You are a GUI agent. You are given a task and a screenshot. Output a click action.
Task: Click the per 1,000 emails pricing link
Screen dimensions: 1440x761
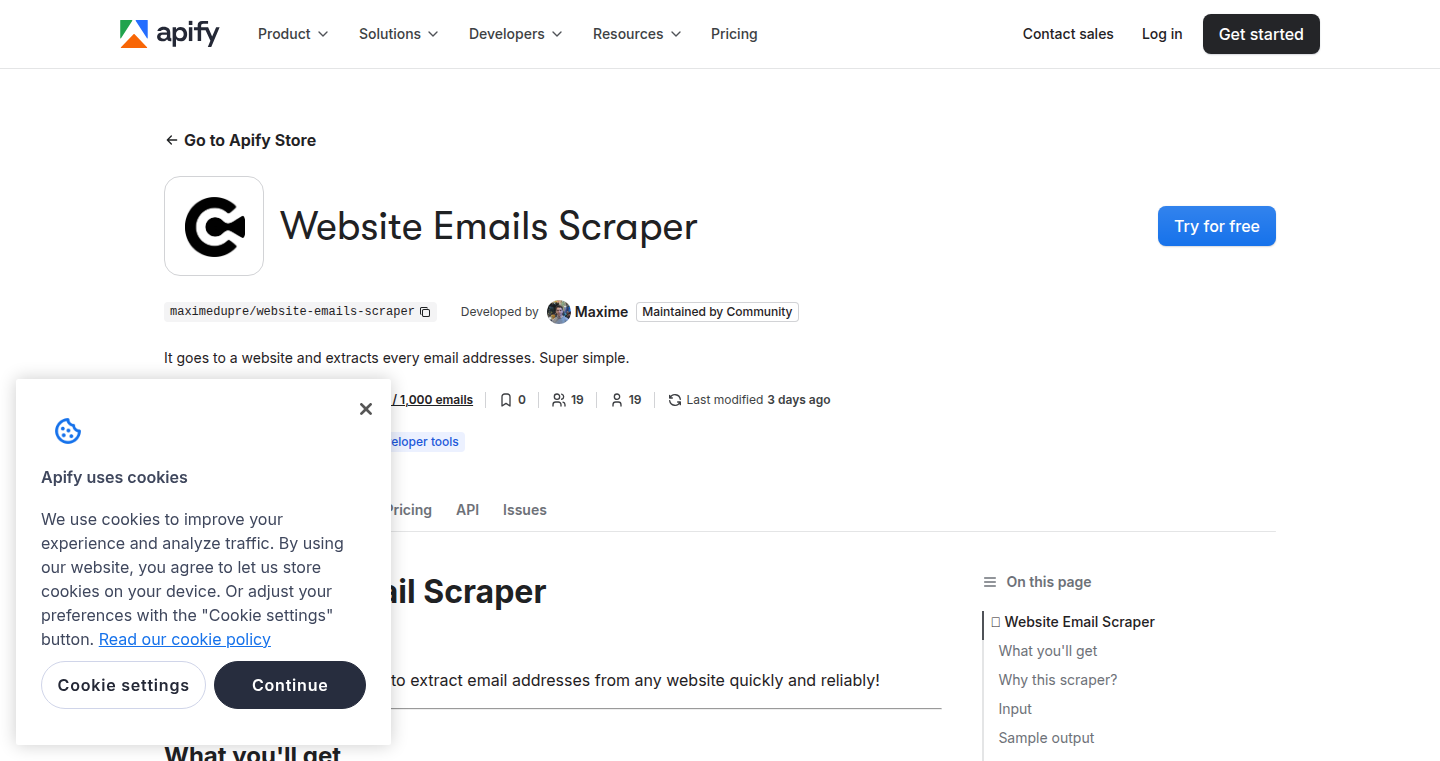434,400
